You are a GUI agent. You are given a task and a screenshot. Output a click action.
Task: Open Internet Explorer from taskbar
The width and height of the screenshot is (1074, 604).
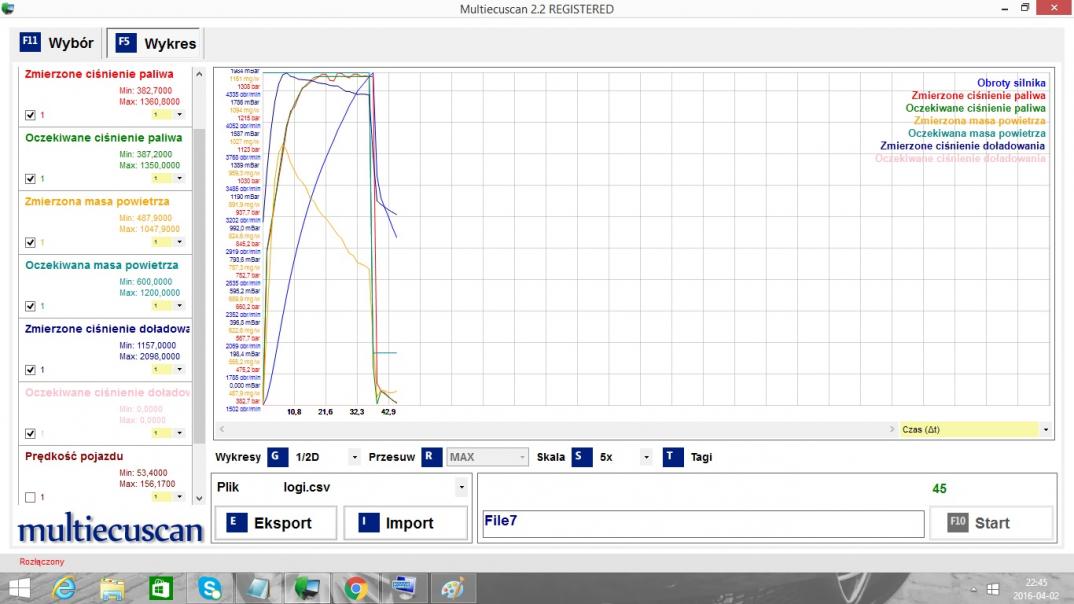tap(64, 588)
